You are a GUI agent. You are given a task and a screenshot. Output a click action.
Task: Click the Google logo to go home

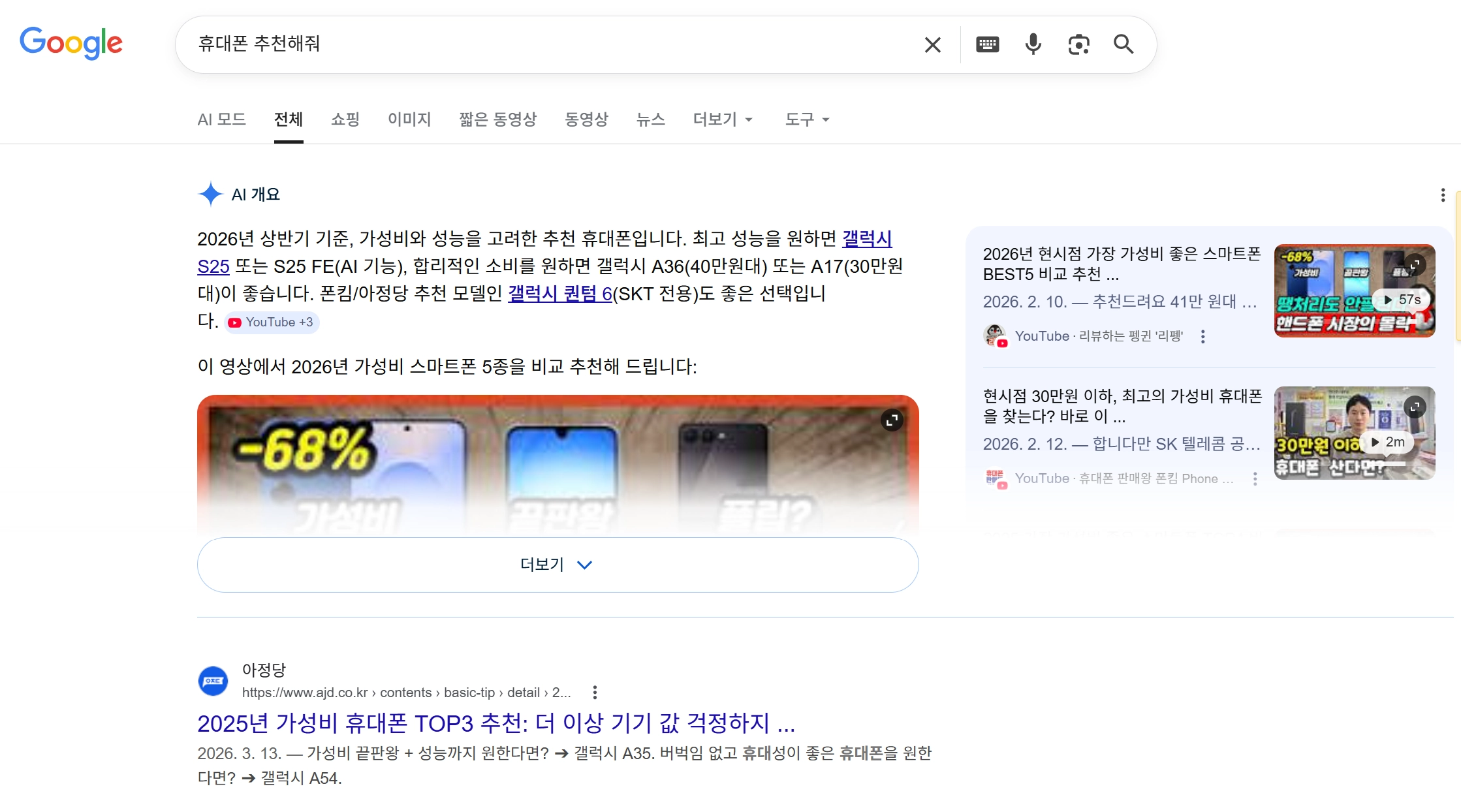71,43
